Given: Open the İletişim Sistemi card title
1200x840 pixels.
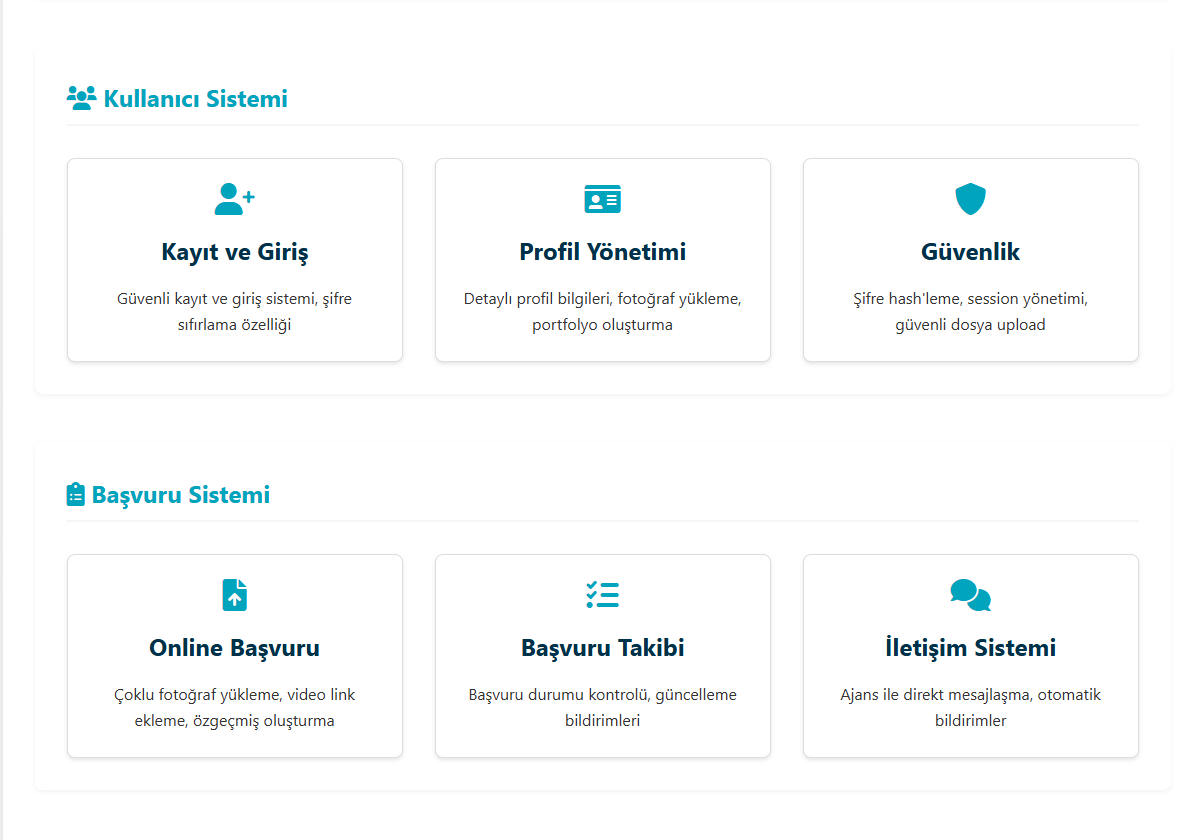Looking at the screenshot, I should (x=970, y=648).
